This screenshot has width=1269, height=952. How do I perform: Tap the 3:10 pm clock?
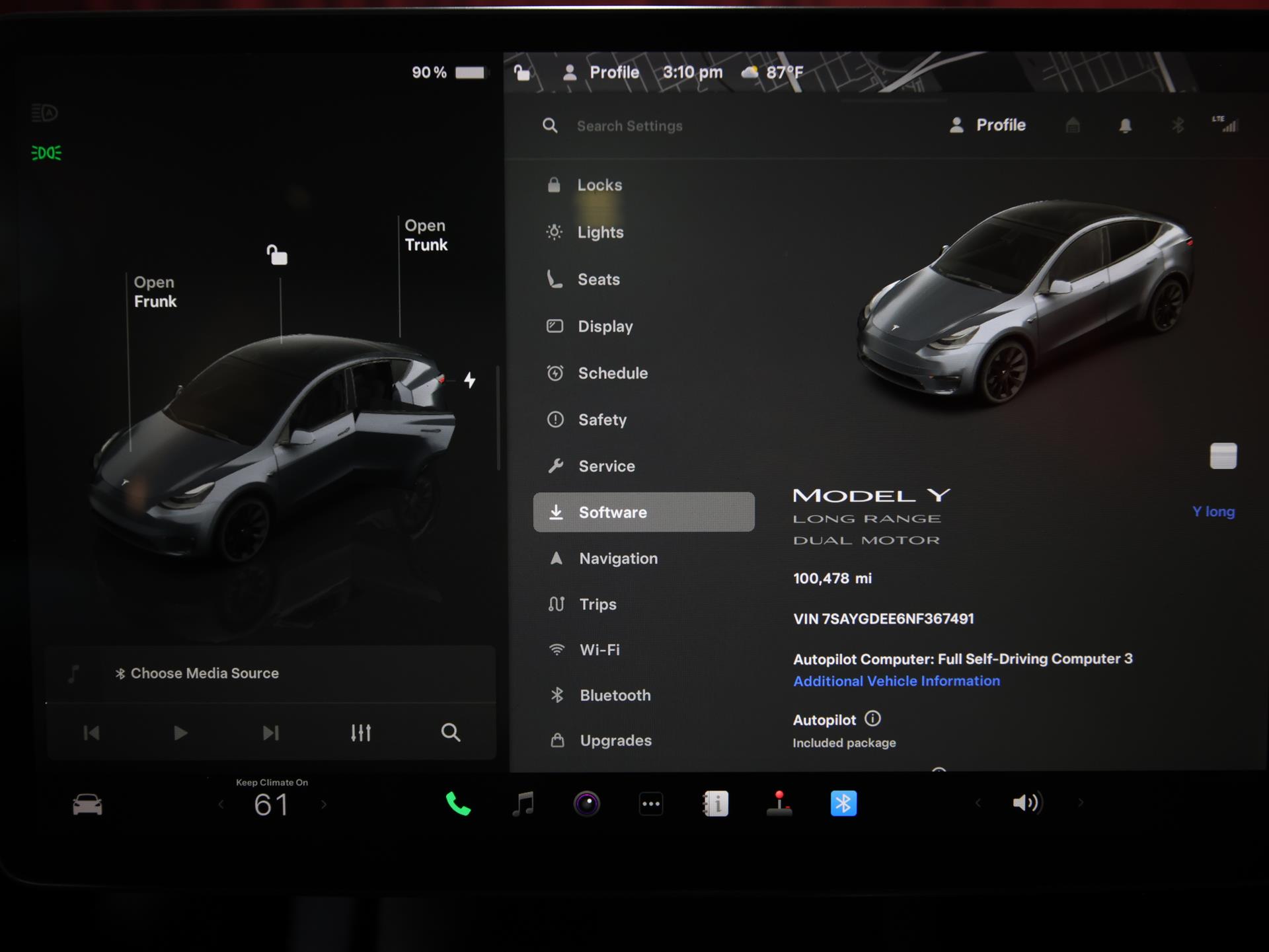[x=692, y=72]
